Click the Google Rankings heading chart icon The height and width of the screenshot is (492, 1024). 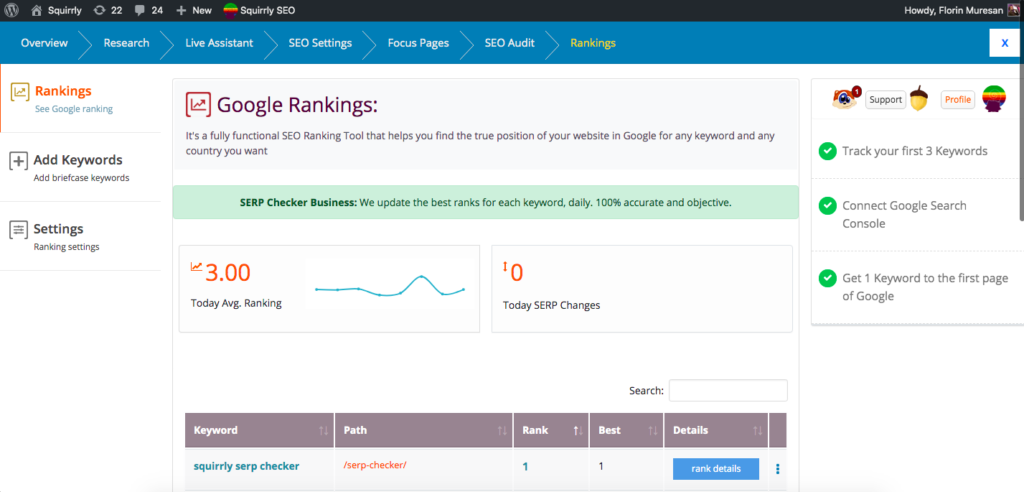199,105
